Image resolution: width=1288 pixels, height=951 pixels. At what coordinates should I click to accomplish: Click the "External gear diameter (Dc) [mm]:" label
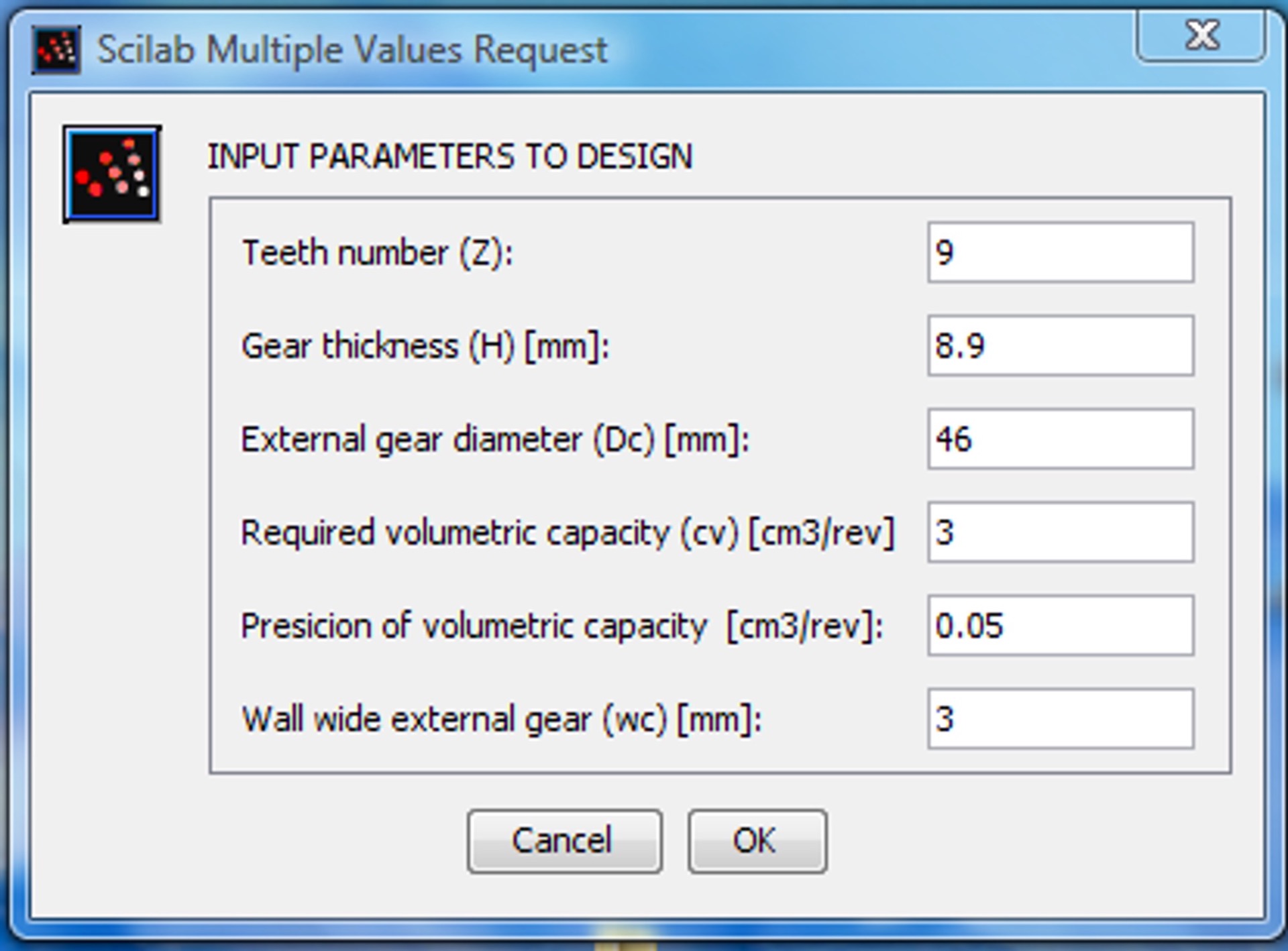tap(495, 440)
